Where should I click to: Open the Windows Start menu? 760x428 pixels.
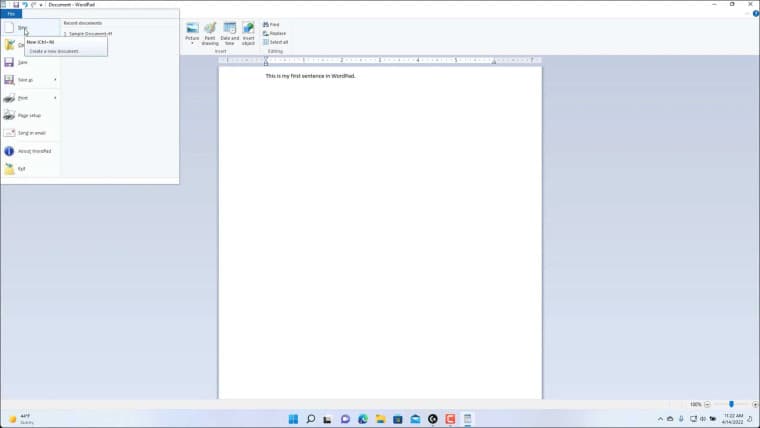coord(293,419)
